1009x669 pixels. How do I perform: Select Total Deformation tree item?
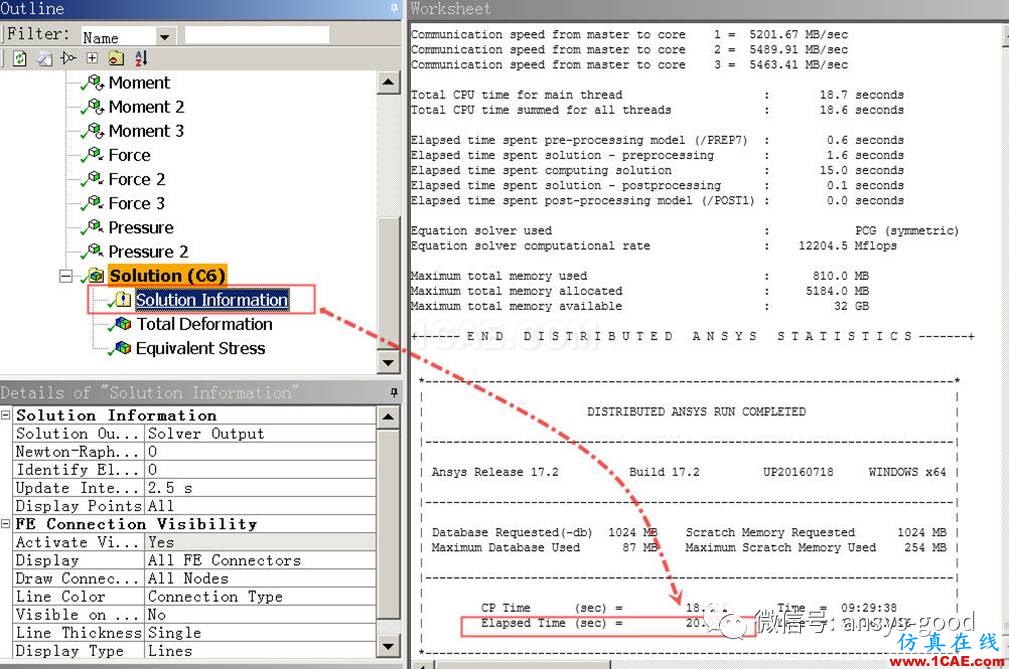(204, 324)
